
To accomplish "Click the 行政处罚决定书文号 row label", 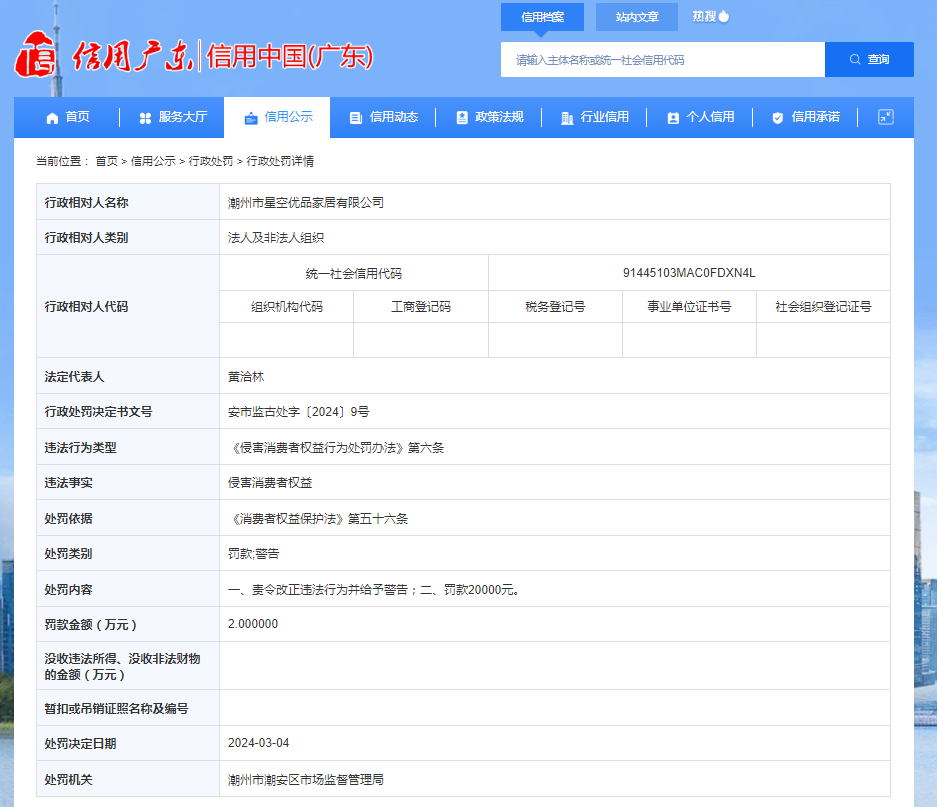I will [98, 412].
